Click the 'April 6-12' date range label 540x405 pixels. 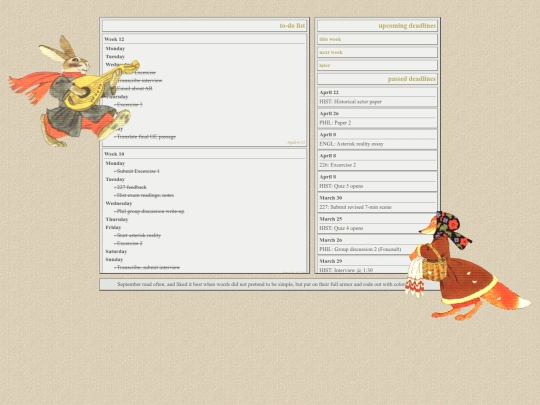(296, 142)
